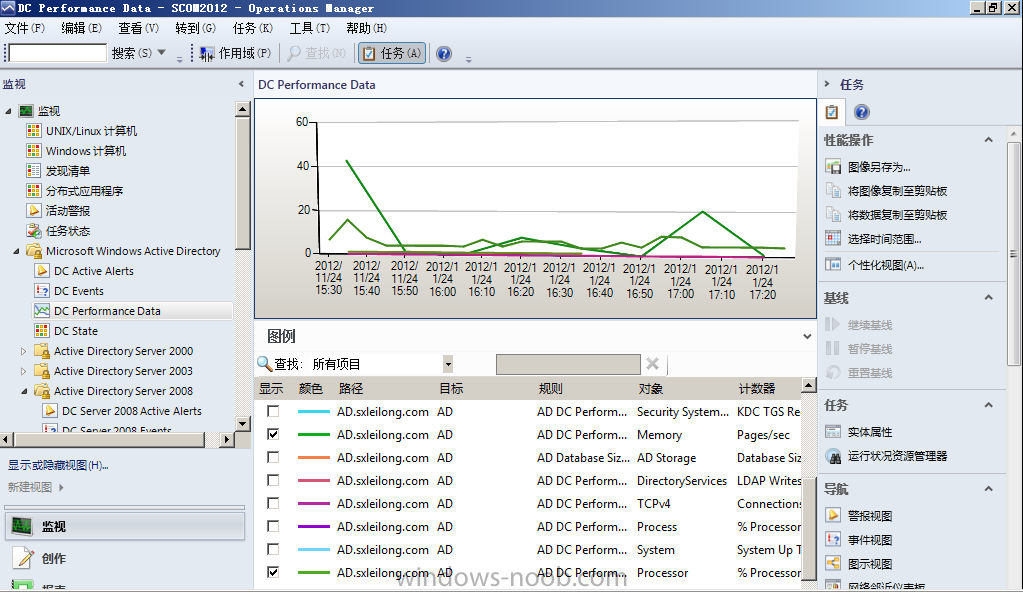Image resolution: width=1023 pixels, height=592 pixels.
Task: Open the 工具(T) menu
Action: (x=310, y=28)
